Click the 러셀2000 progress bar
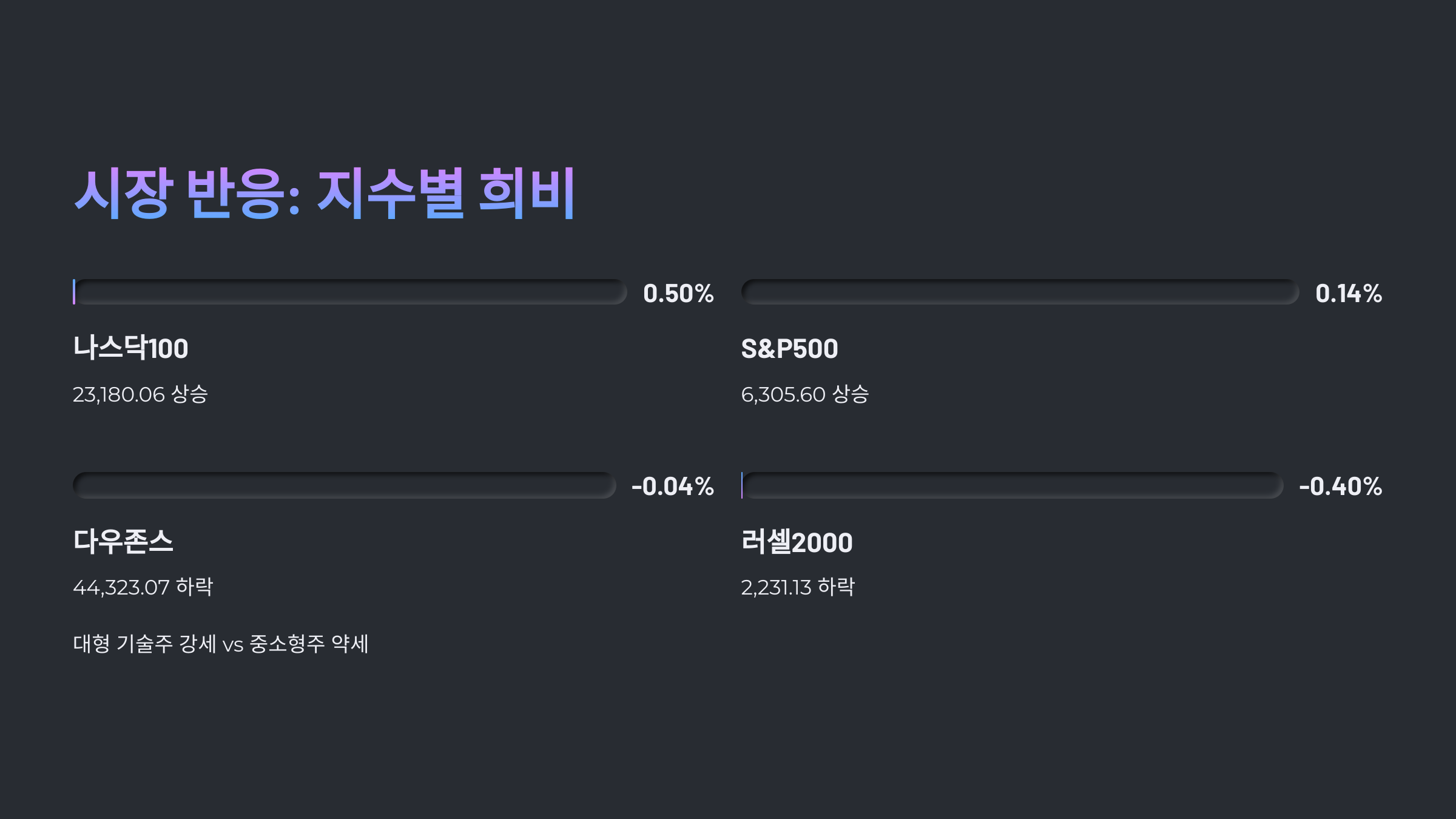 coord(1012,485)
